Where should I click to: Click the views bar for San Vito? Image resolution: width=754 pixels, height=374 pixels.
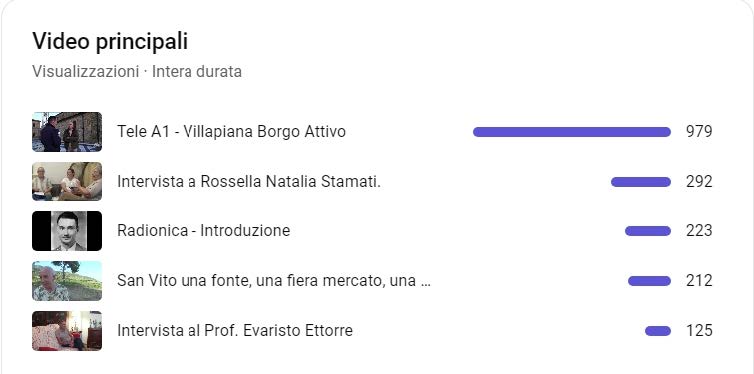649,281
